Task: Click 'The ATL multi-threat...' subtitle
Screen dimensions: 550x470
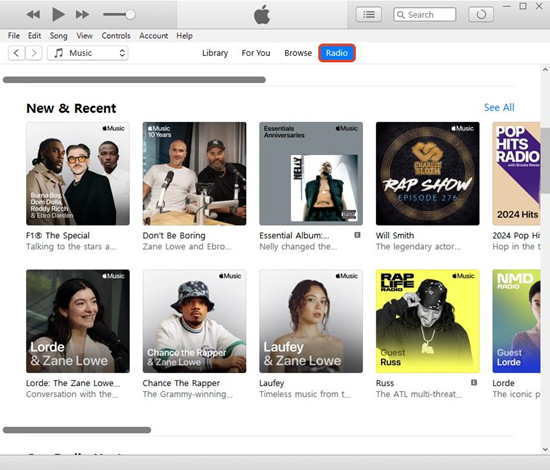Action: click(418, 394)
